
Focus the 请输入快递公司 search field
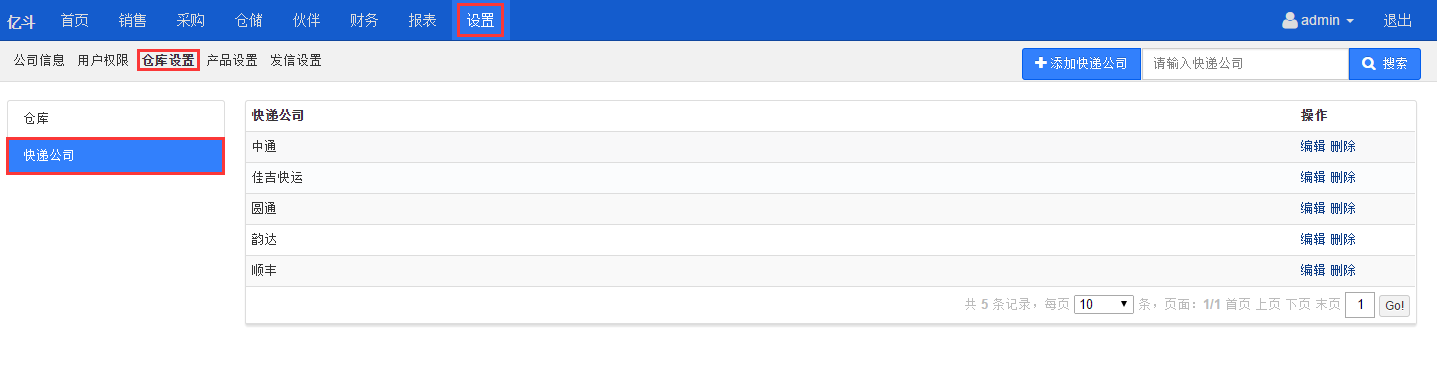1245,63
